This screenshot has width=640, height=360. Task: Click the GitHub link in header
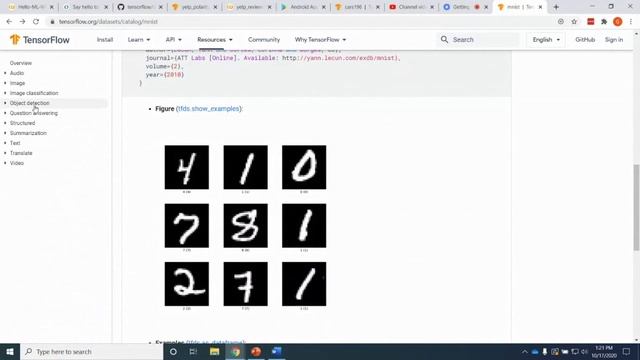pos(585,40)
